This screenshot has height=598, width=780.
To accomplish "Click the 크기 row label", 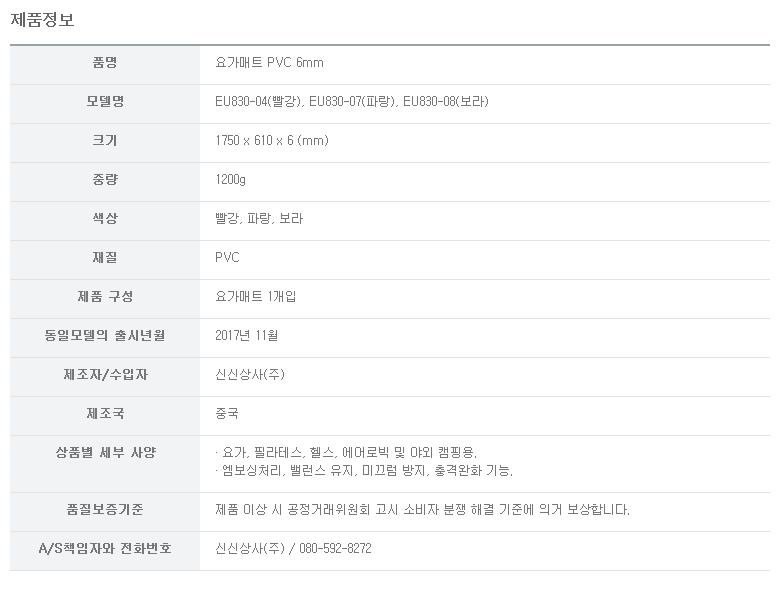I will tap(104, 141).
